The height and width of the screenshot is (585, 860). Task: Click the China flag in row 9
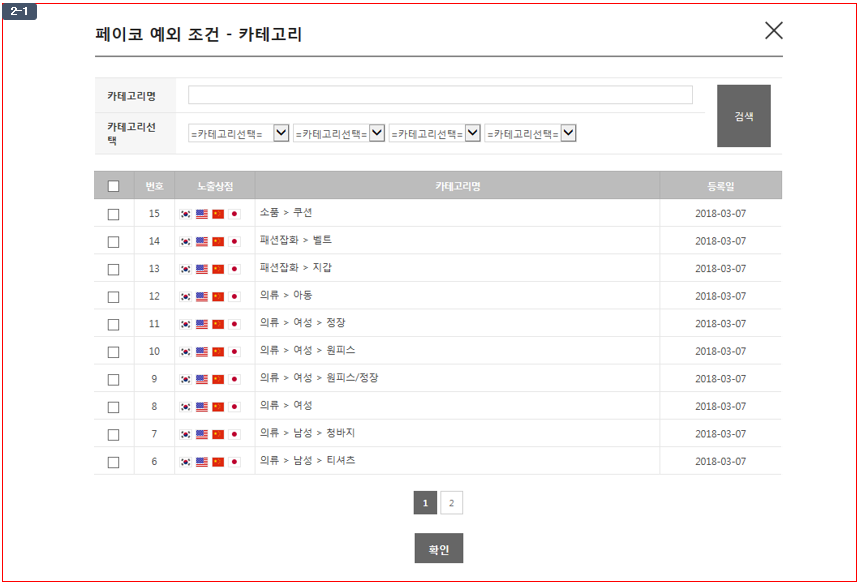click(218, 379)
